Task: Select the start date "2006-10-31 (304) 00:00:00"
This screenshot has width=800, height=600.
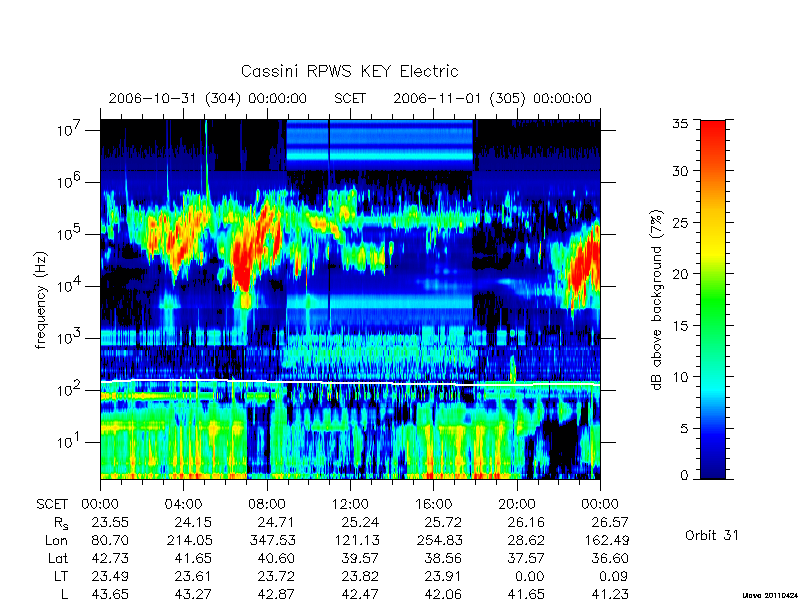Action: tap(208, 98)
